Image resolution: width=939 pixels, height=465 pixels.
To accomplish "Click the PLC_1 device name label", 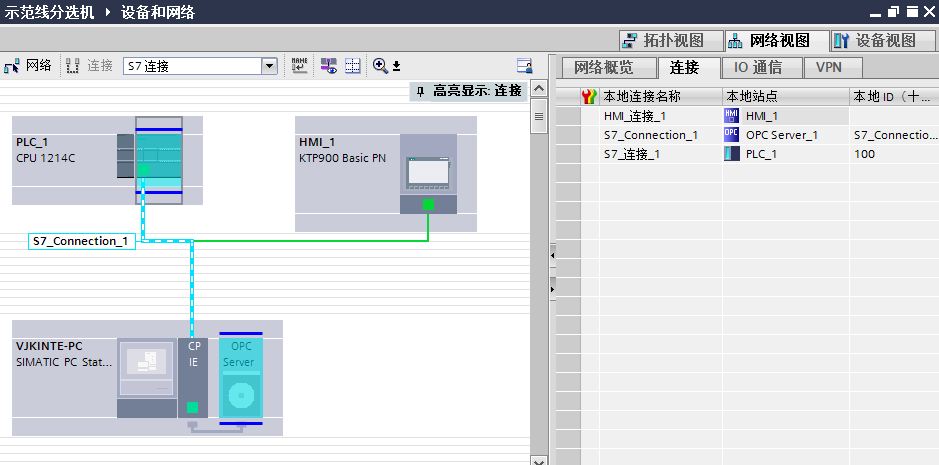I will (x=31, y=142).
